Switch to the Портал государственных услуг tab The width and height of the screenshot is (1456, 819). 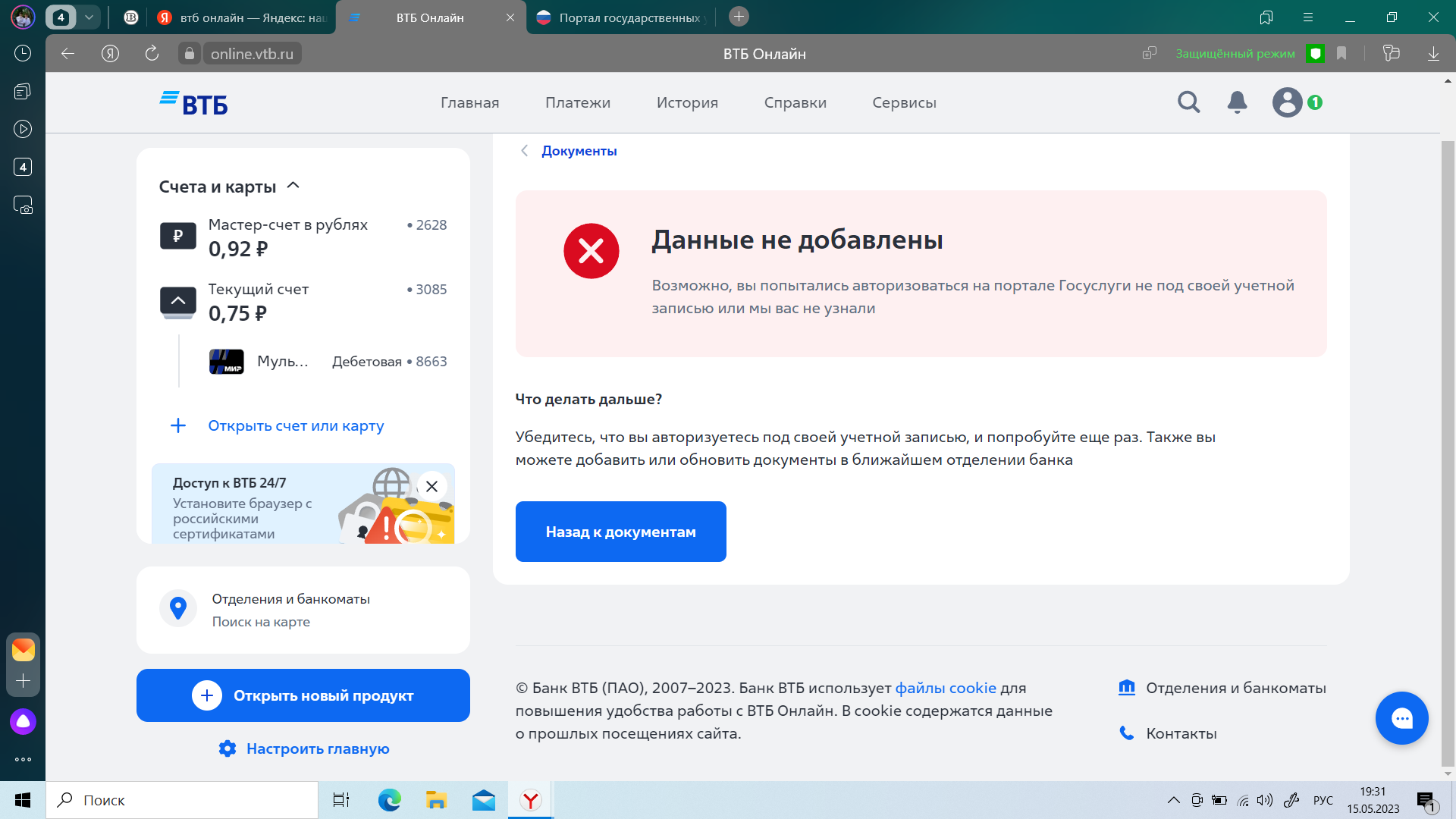point(622,17)
